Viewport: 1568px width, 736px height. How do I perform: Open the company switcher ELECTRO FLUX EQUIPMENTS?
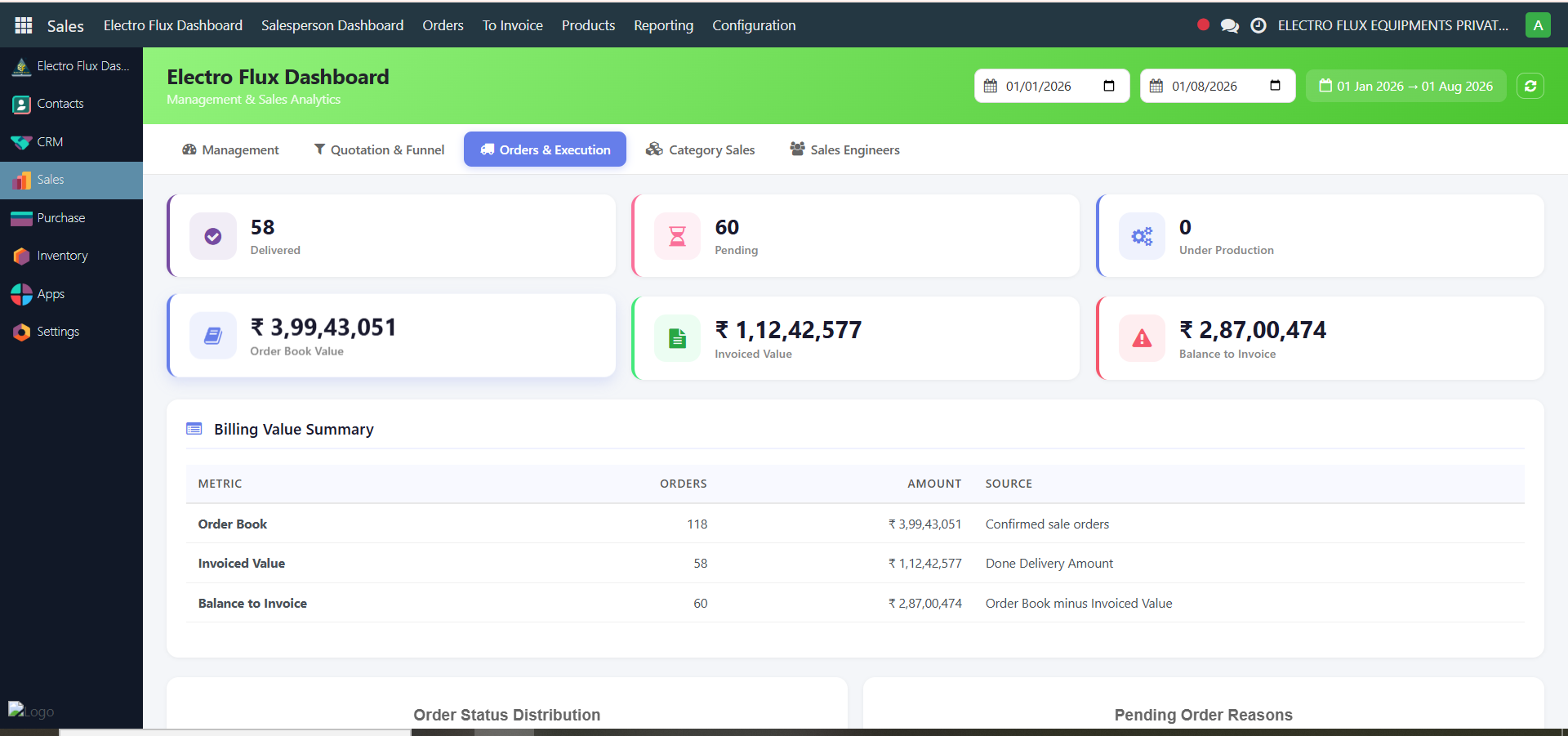[x=1393, y=25]
